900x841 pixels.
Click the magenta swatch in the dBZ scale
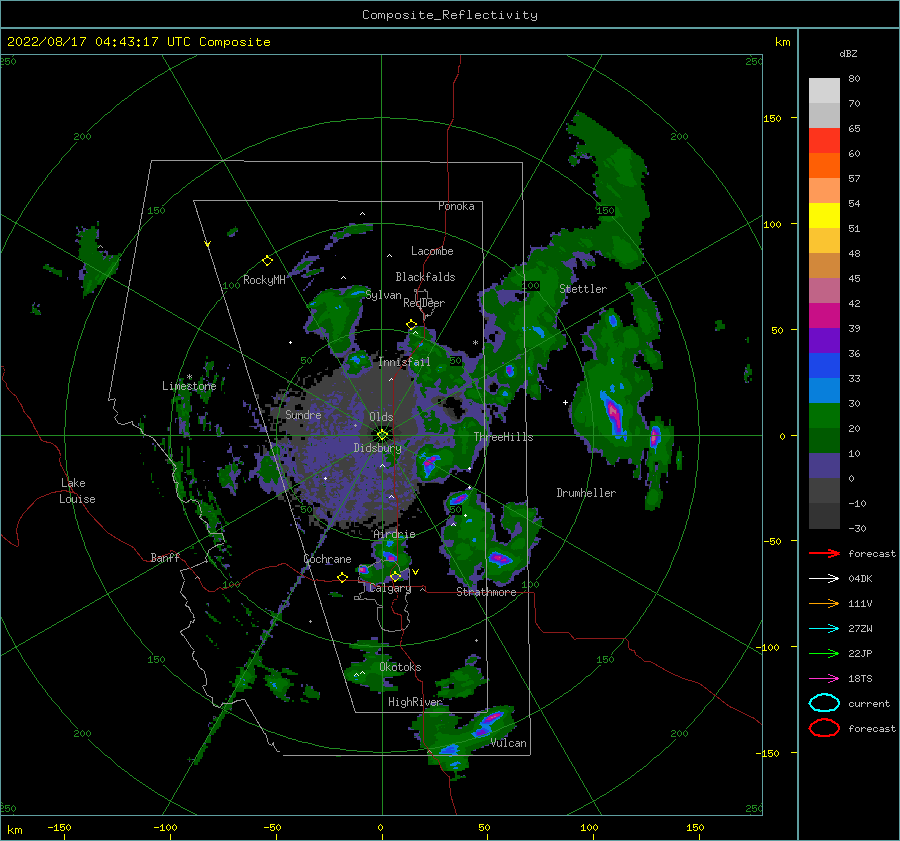824,315
